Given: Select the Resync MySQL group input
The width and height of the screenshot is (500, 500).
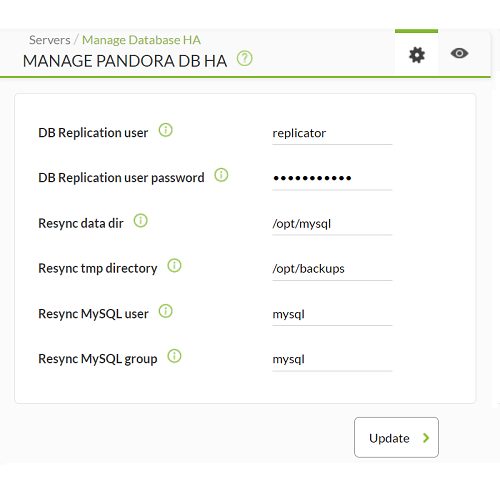Looking at the screenshot, I should point(332,360).
